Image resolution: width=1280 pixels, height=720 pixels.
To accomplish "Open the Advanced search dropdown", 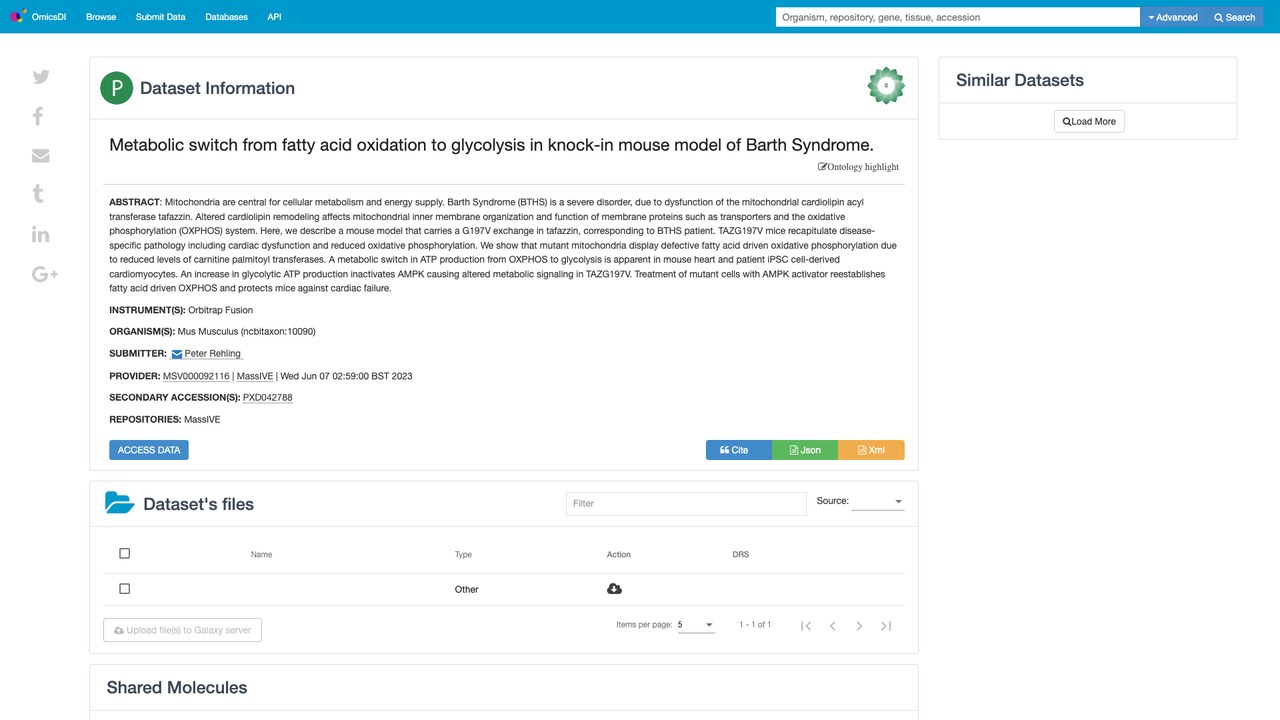I will [1173, 17].
